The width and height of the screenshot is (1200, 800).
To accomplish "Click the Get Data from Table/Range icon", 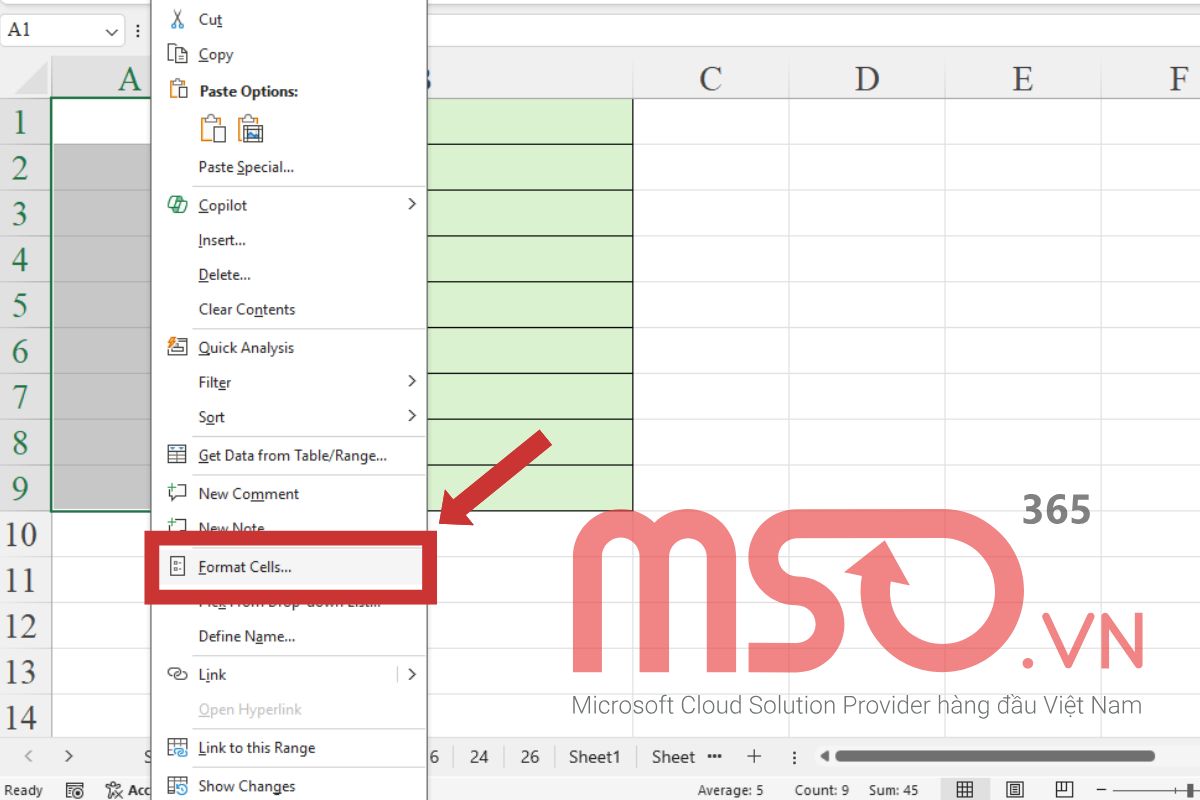I will coord(177,455).
